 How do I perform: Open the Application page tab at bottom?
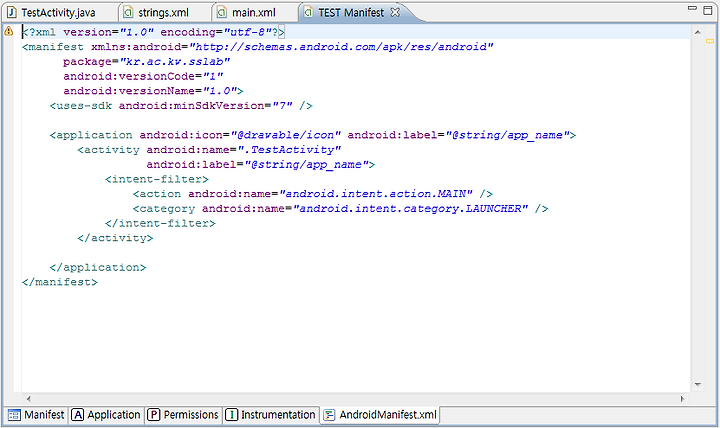pos(106,415)
